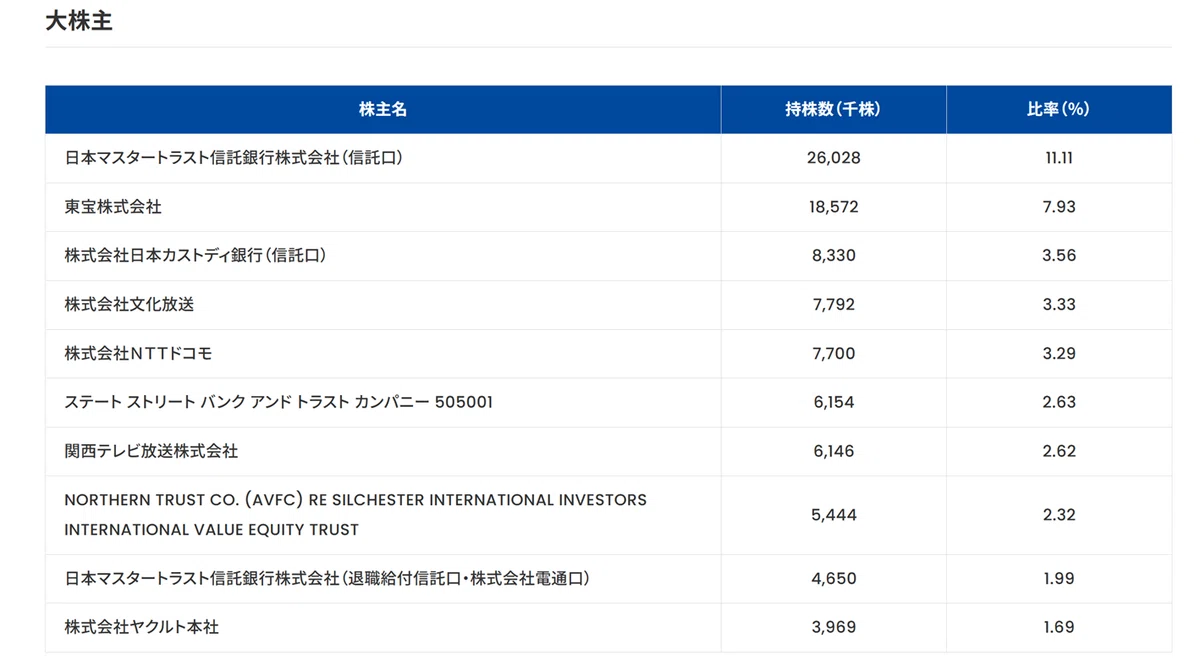Image resolution: width=1200 pixels, height=660 pixels.
Task: Select the 26,028 shares value
Action: (x=834, y=158)
